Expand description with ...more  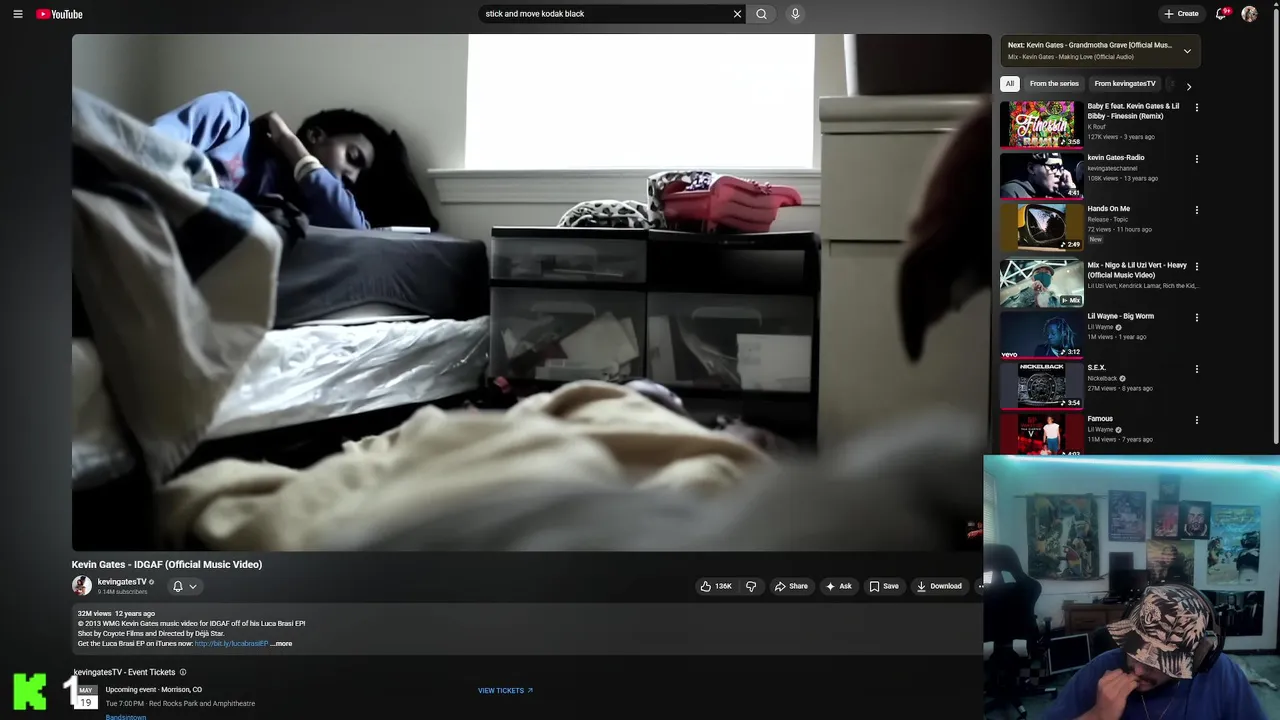282,644
